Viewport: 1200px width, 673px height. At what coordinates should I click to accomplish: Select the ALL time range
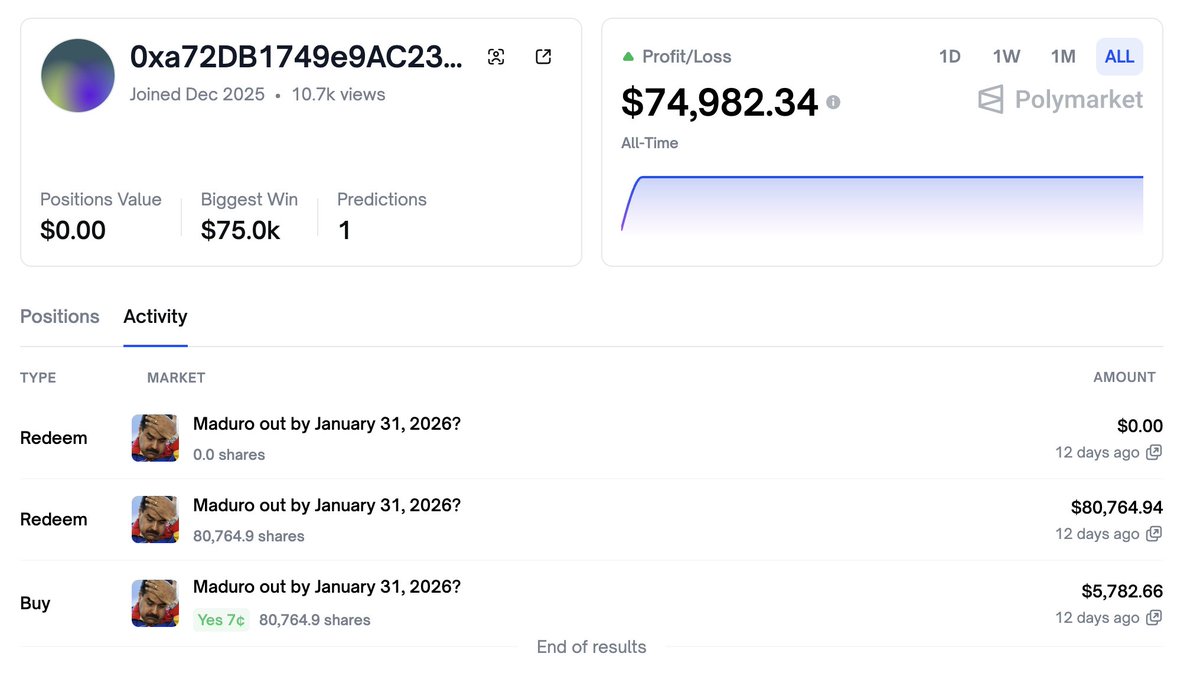[1119, 57]
